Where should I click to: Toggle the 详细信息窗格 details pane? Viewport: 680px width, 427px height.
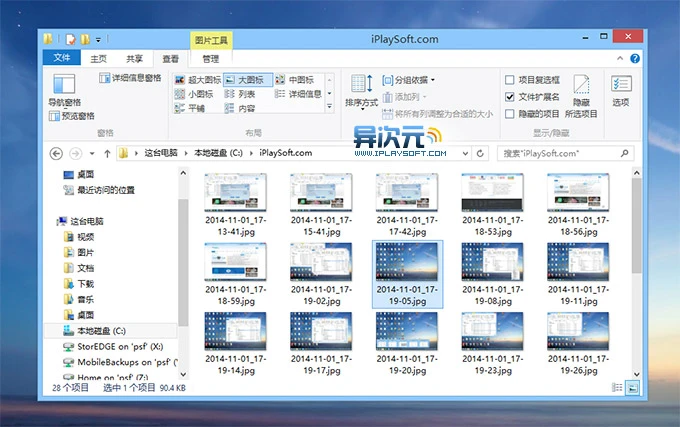(130, 78)
